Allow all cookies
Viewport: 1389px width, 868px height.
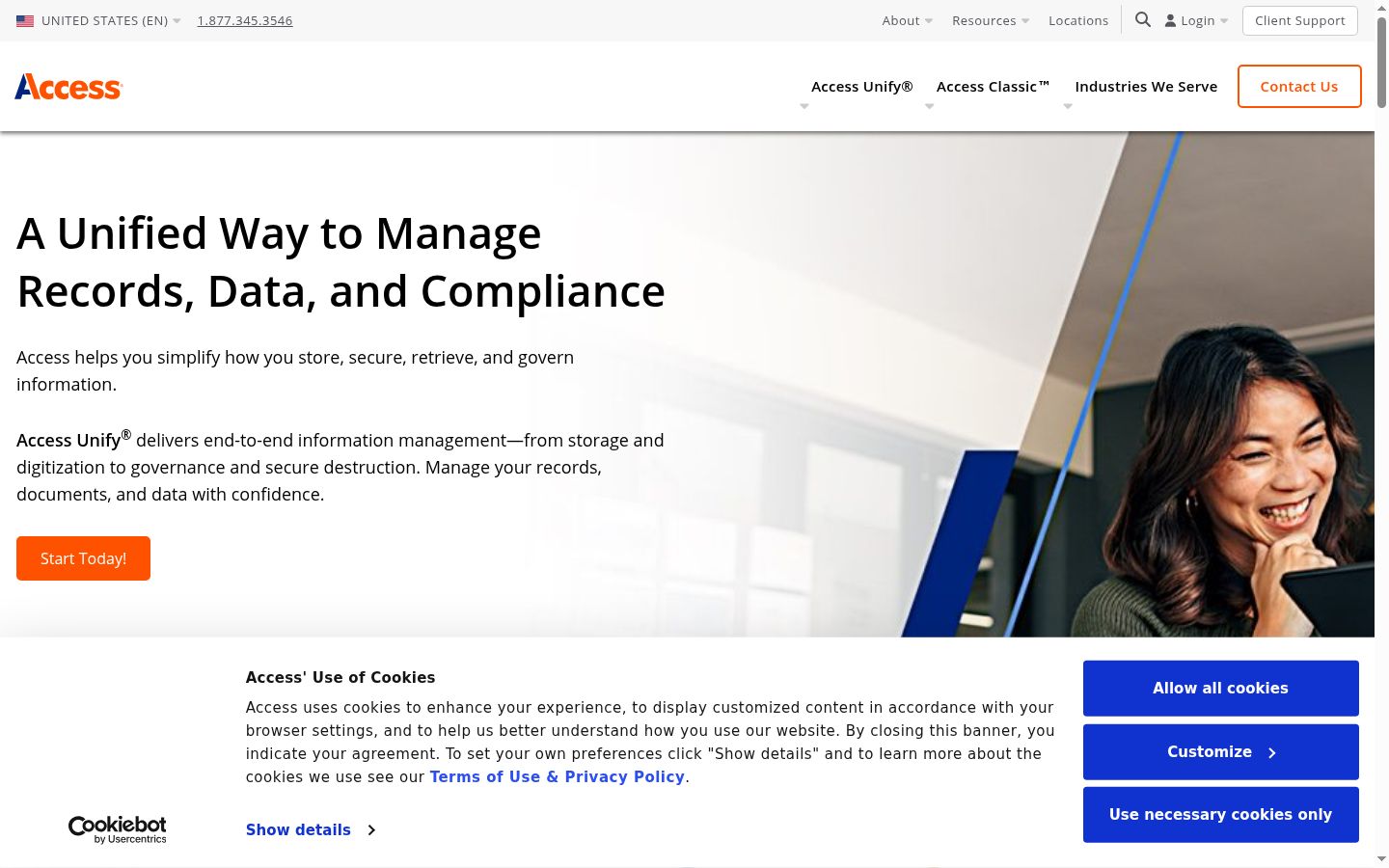click(1220, 689)
